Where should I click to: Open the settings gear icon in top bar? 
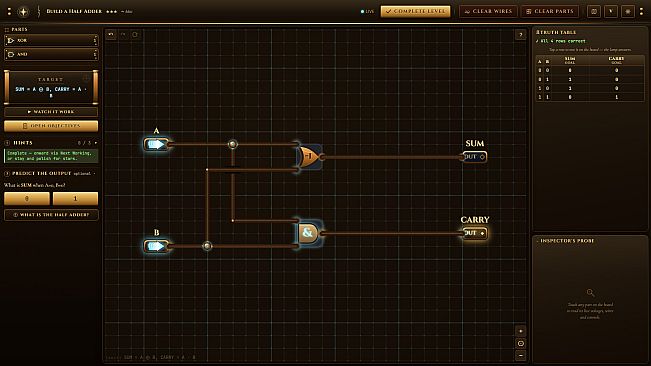click(x=628, y=12)
